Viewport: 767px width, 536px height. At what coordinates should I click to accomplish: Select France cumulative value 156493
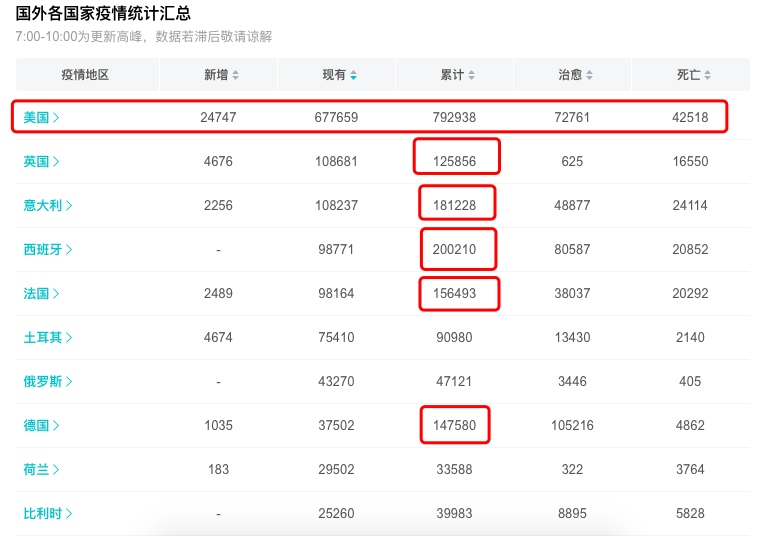pos(454,293)
